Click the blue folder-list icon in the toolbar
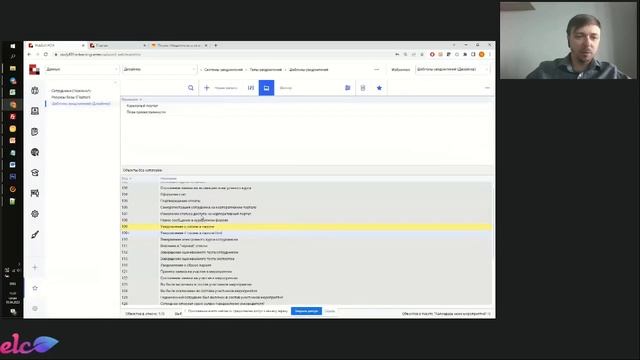This screenshot has width=640, height=360. [348, 88]
